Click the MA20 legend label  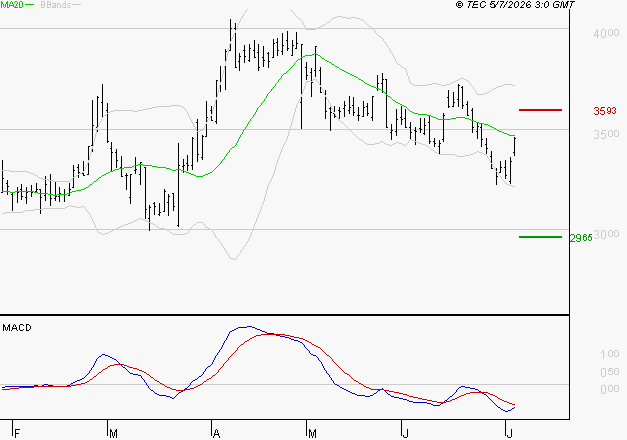[x=12, y=5]
